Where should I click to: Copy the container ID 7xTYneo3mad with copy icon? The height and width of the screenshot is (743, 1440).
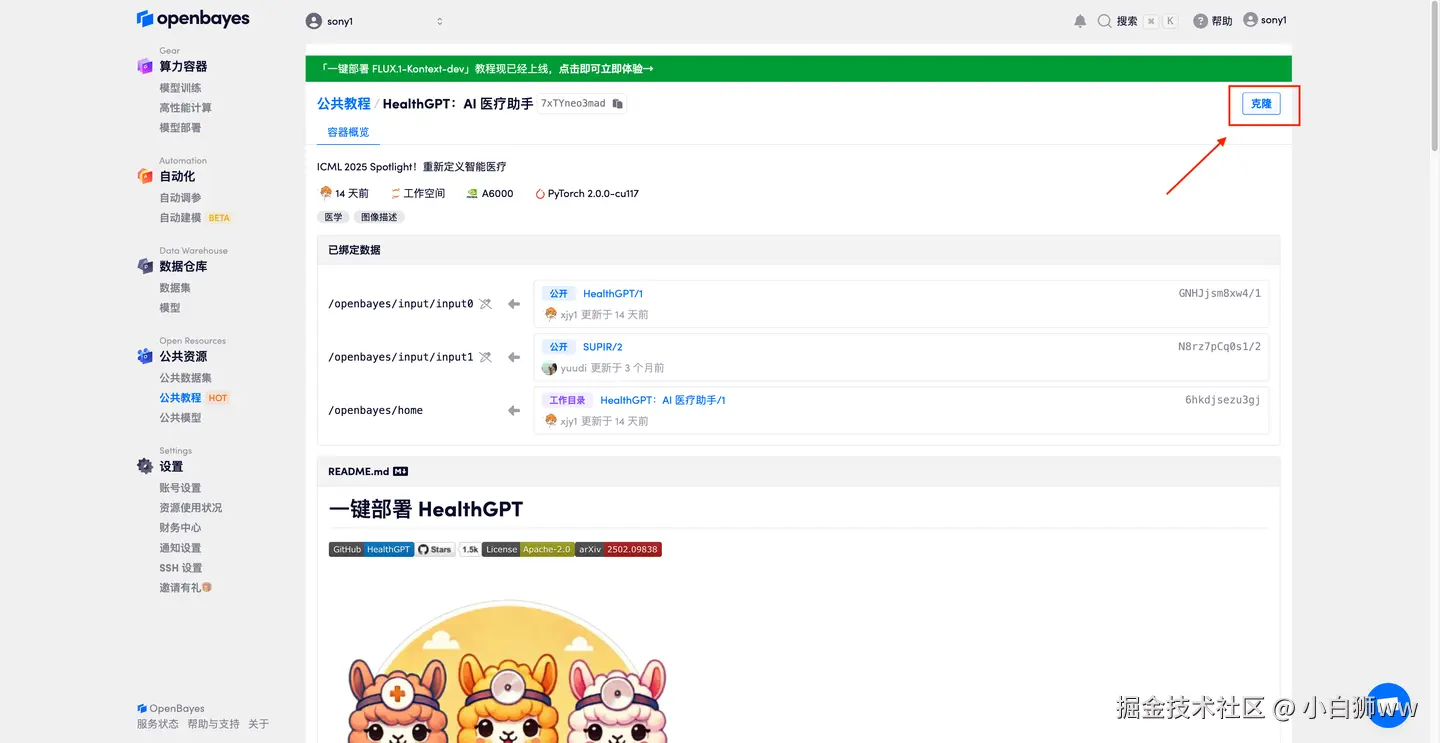(618, 104)
